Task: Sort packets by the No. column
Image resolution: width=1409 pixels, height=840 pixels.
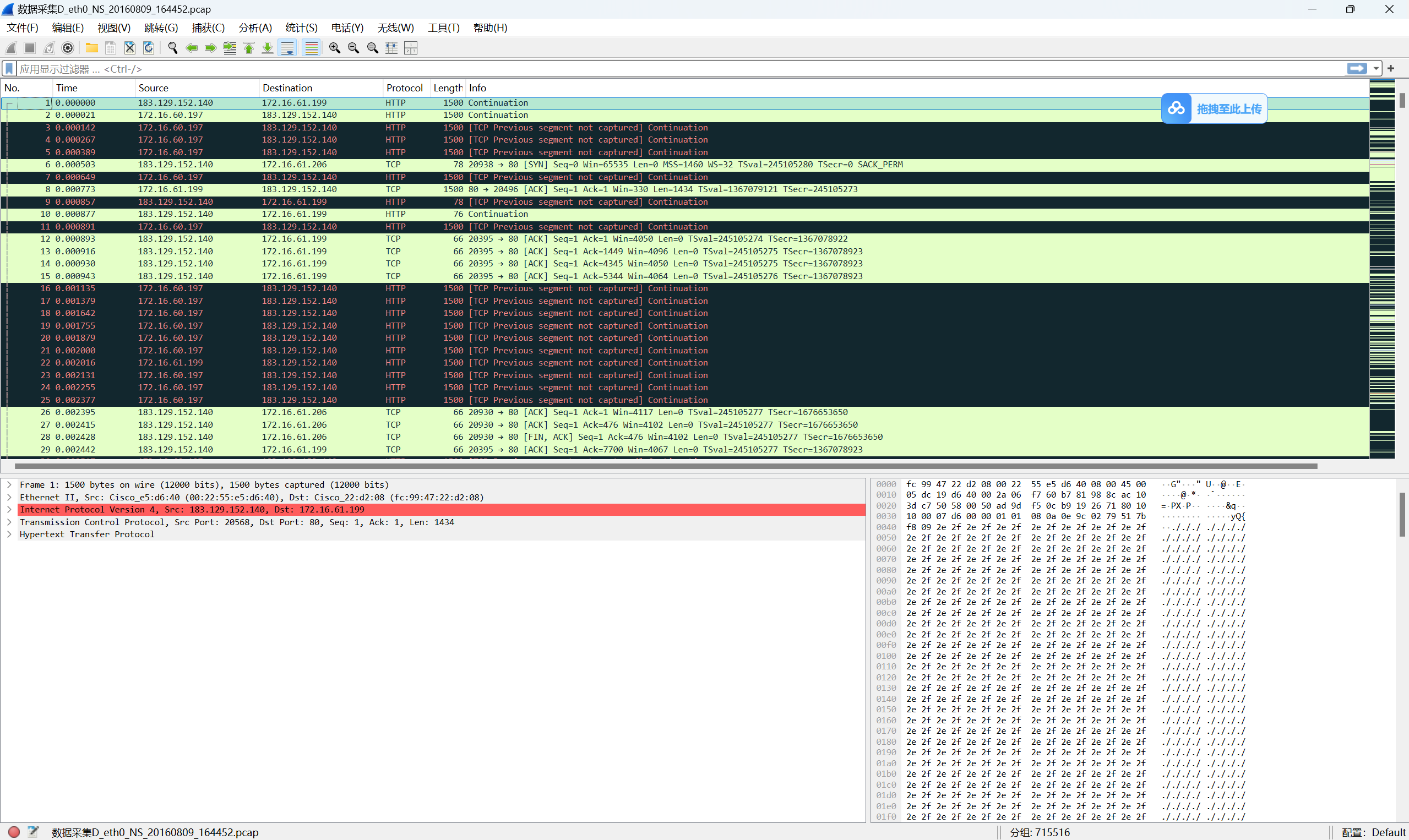Action: [26, 88]
